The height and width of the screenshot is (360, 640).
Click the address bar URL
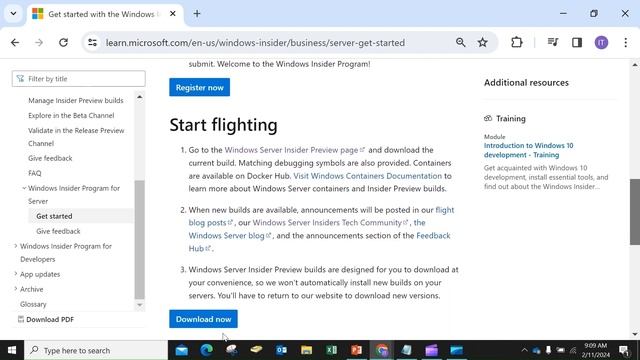(255, 42)
